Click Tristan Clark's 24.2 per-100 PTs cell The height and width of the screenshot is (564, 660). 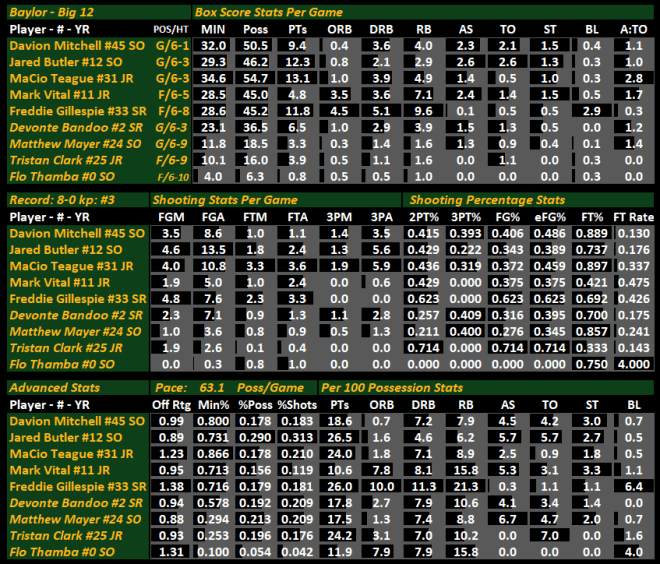point(339,536)
